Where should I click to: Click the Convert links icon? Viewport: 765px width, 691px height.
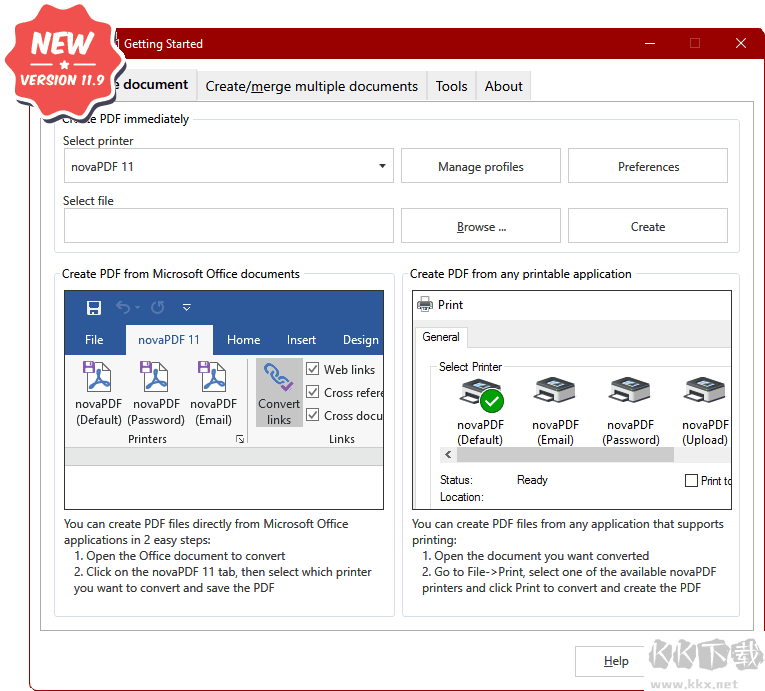click(279, 379)
